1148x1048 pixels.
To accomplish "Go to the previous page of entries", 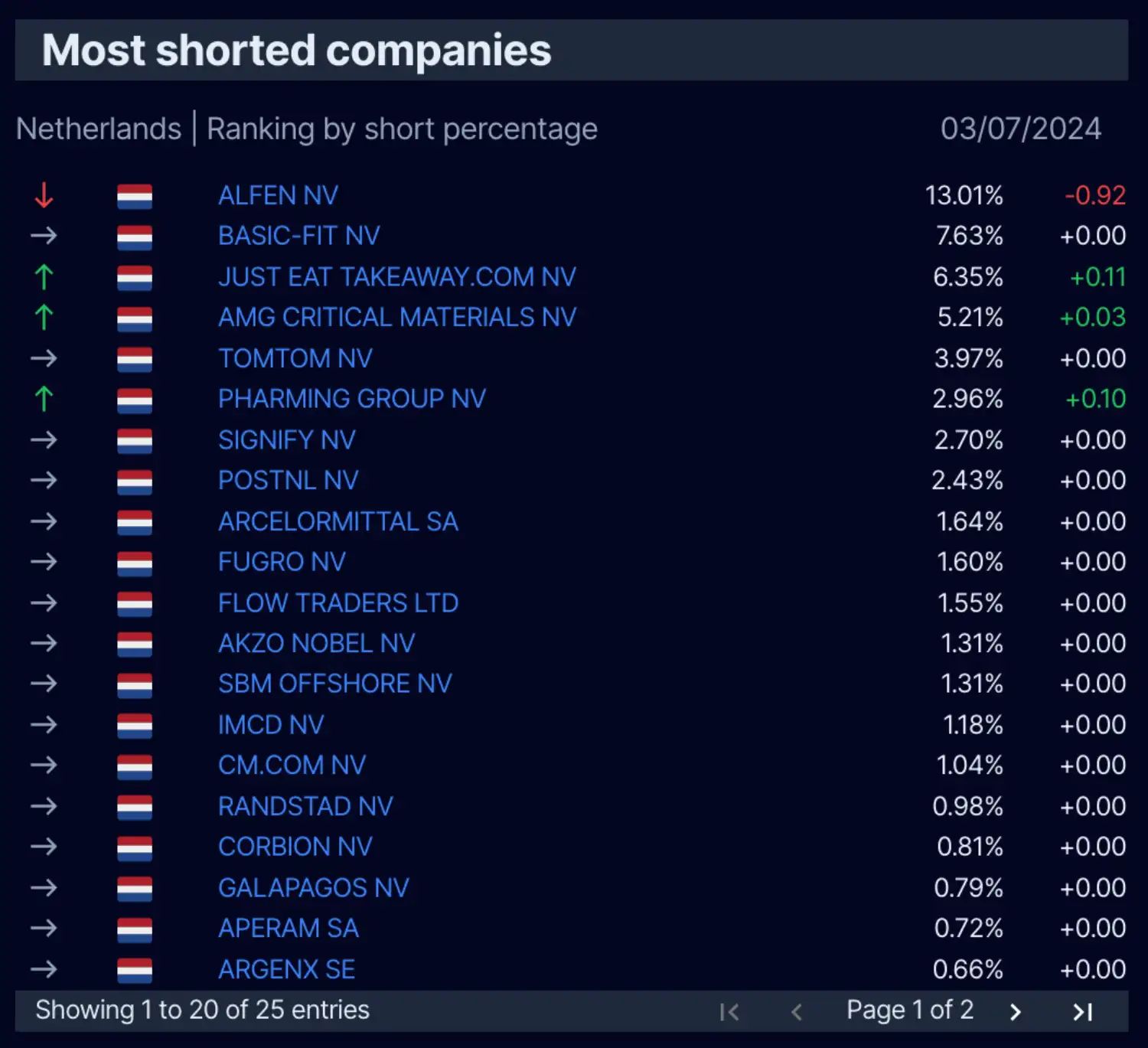I will coord(797,1012).
